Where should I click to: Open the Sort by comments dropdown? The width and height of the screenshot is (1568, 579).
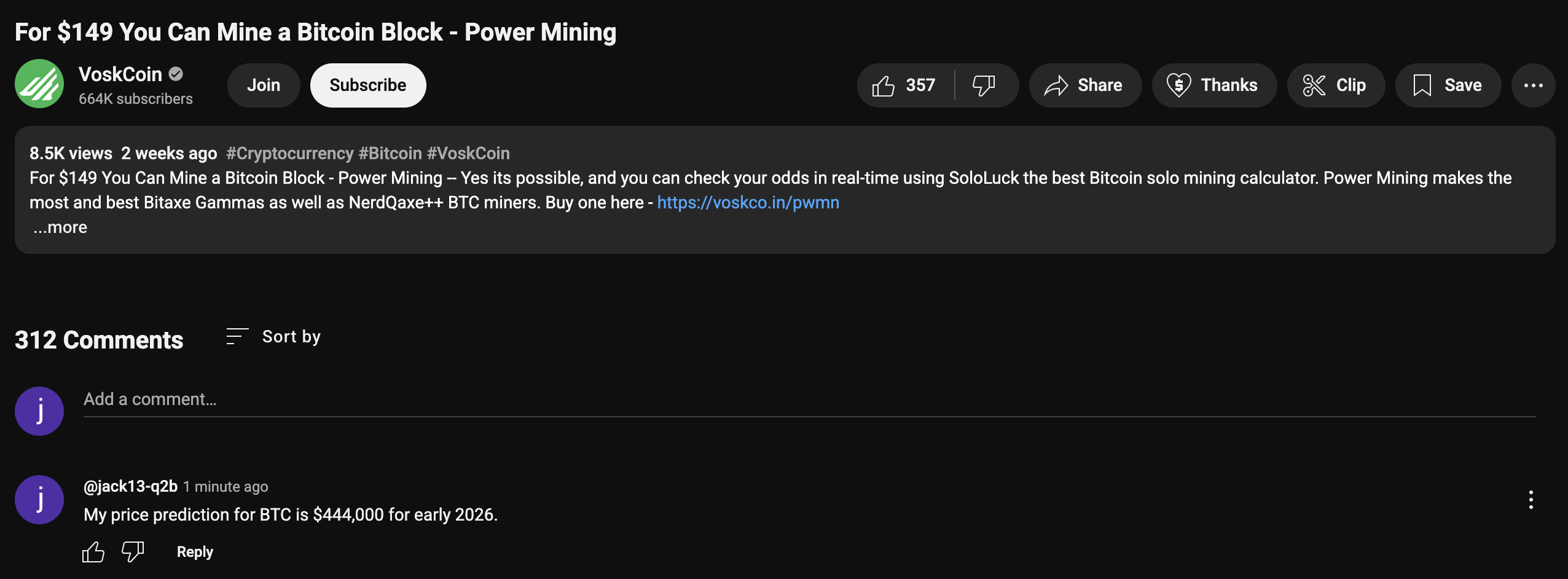[x=273, y=337]
